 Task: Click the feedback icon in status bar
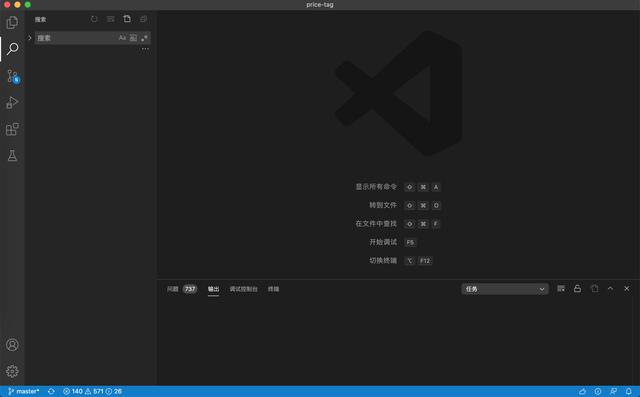[613, 391]
